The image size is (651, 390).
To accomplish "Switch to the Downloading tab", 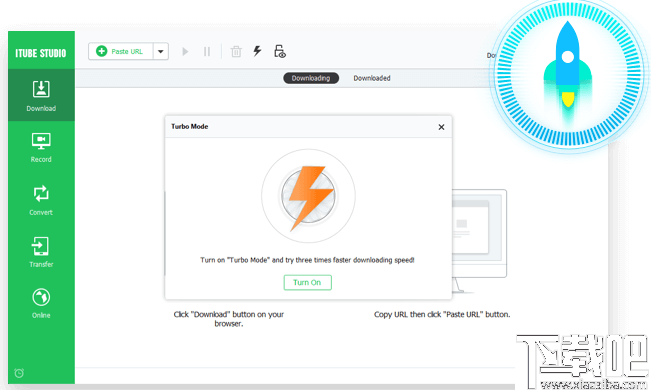I will click(311, 78).
